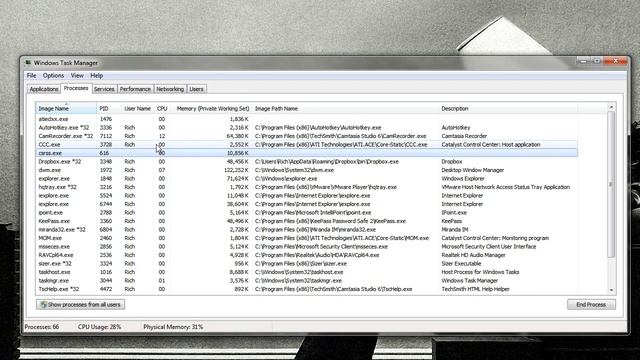Screen dimensions: 640x360
Task: Select the msseces.exe process
Action: pyautogui.click(x=307, y=247)
